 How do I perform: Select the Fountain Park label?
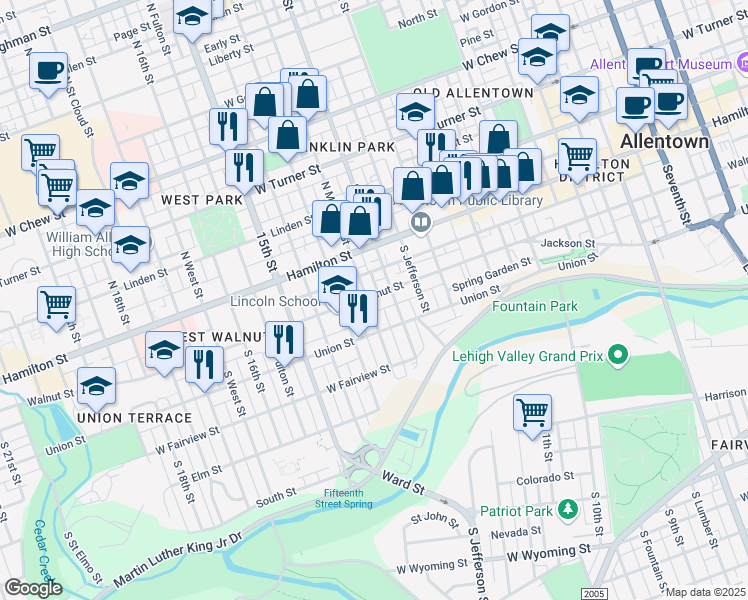(535, 306)
